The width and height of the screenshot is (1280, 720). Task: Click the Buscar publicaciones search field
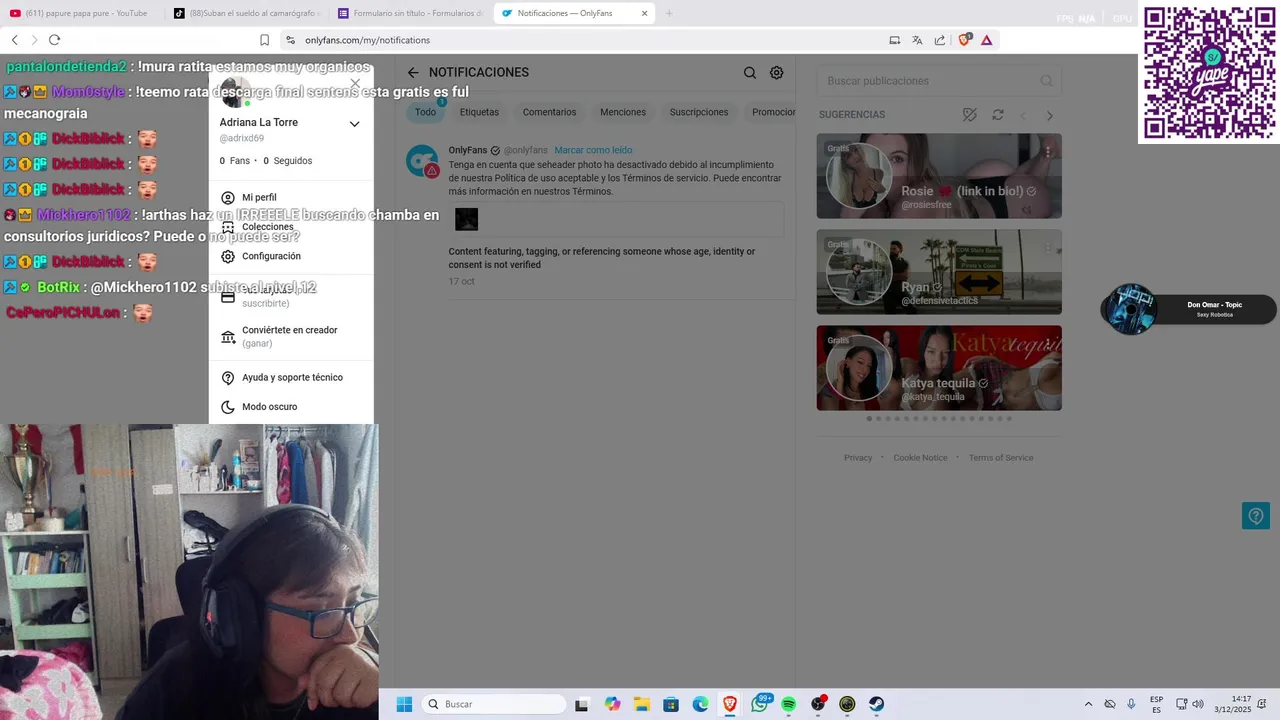[x=939, y=81]
